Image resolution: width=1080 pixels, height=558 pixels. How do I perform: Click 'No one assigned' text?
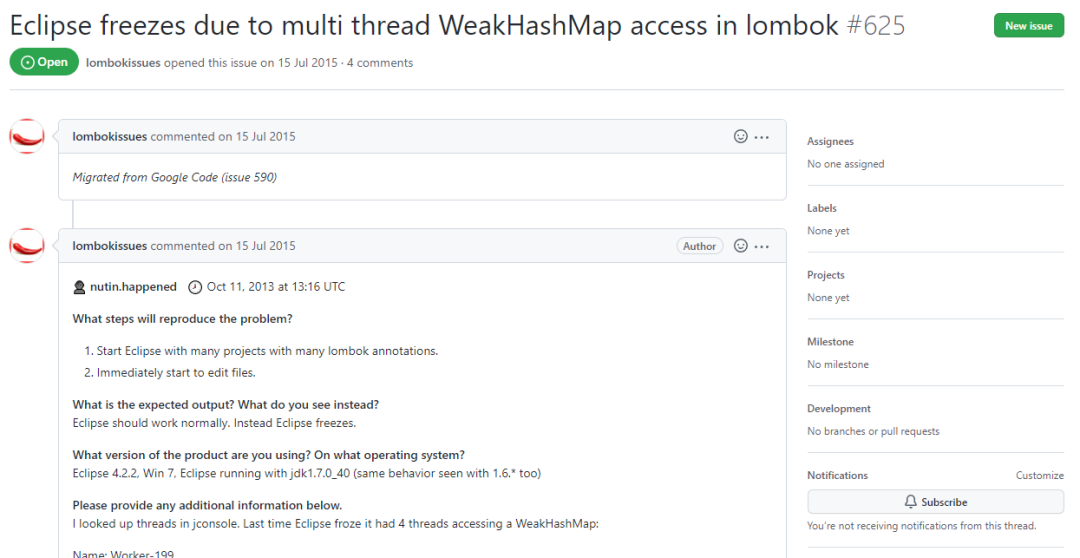(846, 164)
